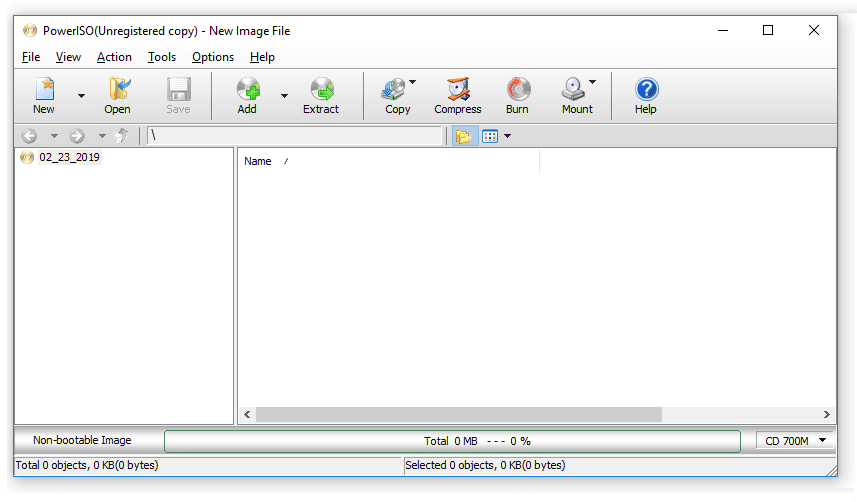The height and width of the screenshot is (502, 857).
Task: Click the horizontal scrollbar right arrow
Action: click(826, 415)
